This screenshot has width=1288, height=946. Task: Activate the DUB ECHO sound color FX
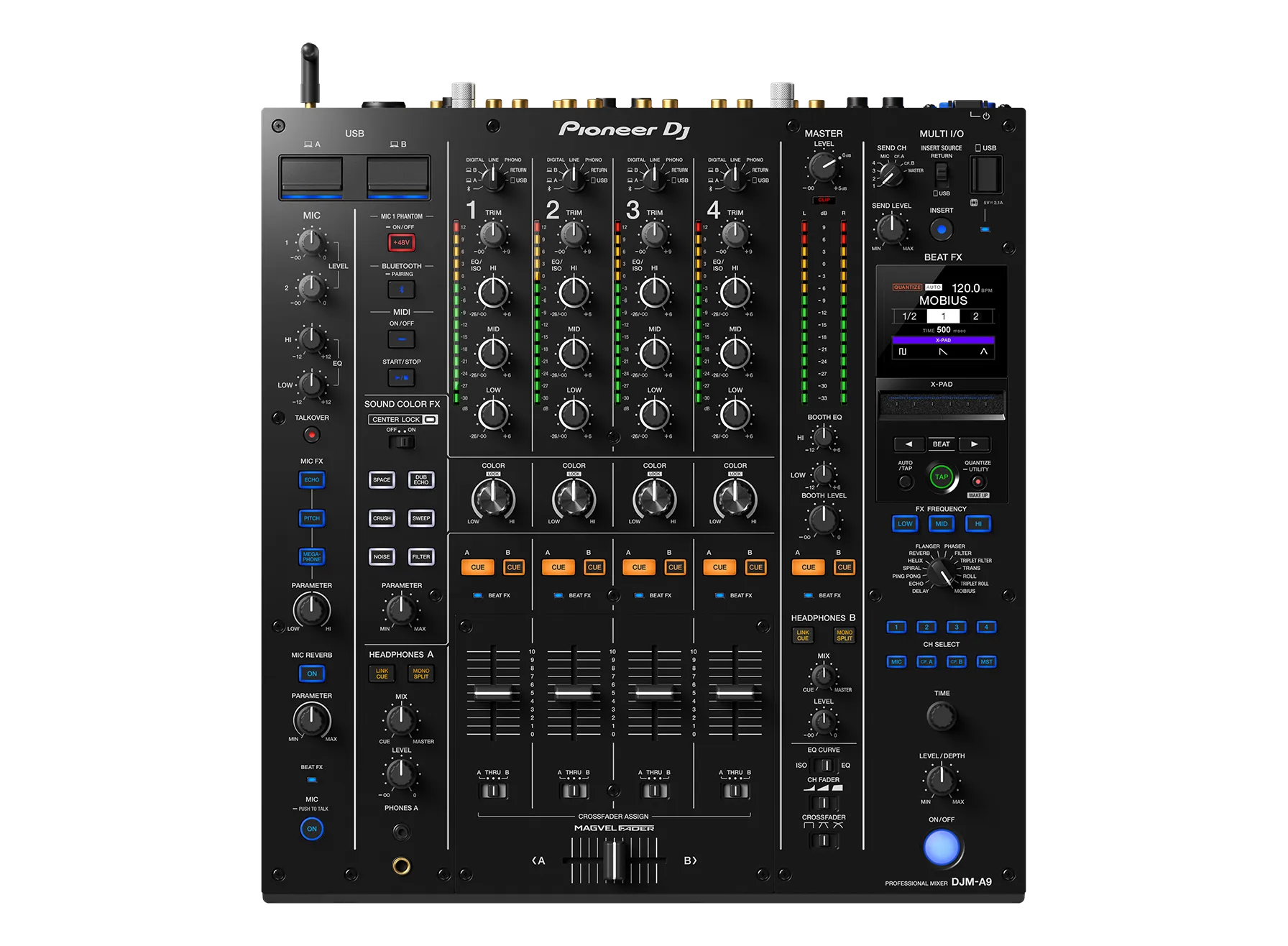click(x=421, y=479)
